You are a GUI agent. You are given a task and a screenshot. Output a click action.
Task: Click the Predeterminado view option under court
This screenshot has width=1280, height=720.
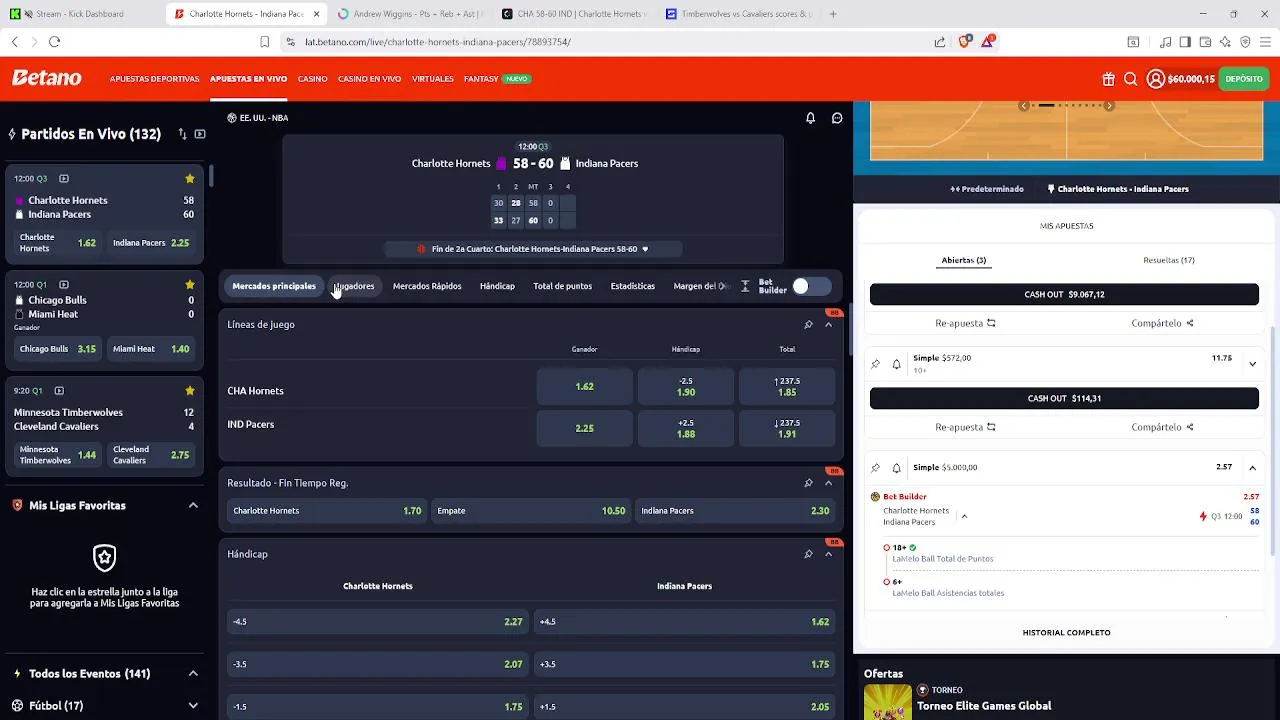coord(987,189)
